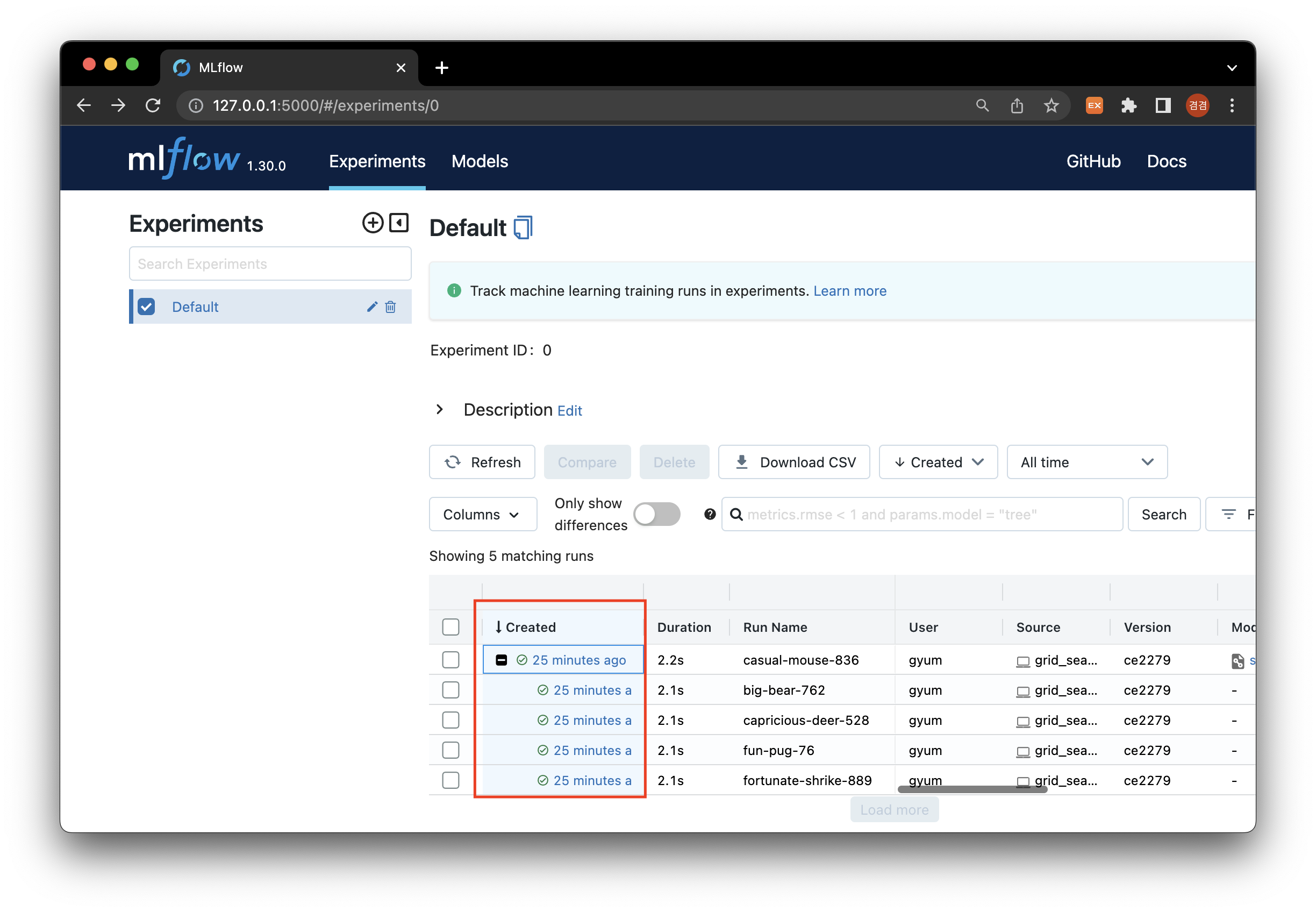Click the search syntax help question mark

tap(710, 514)
